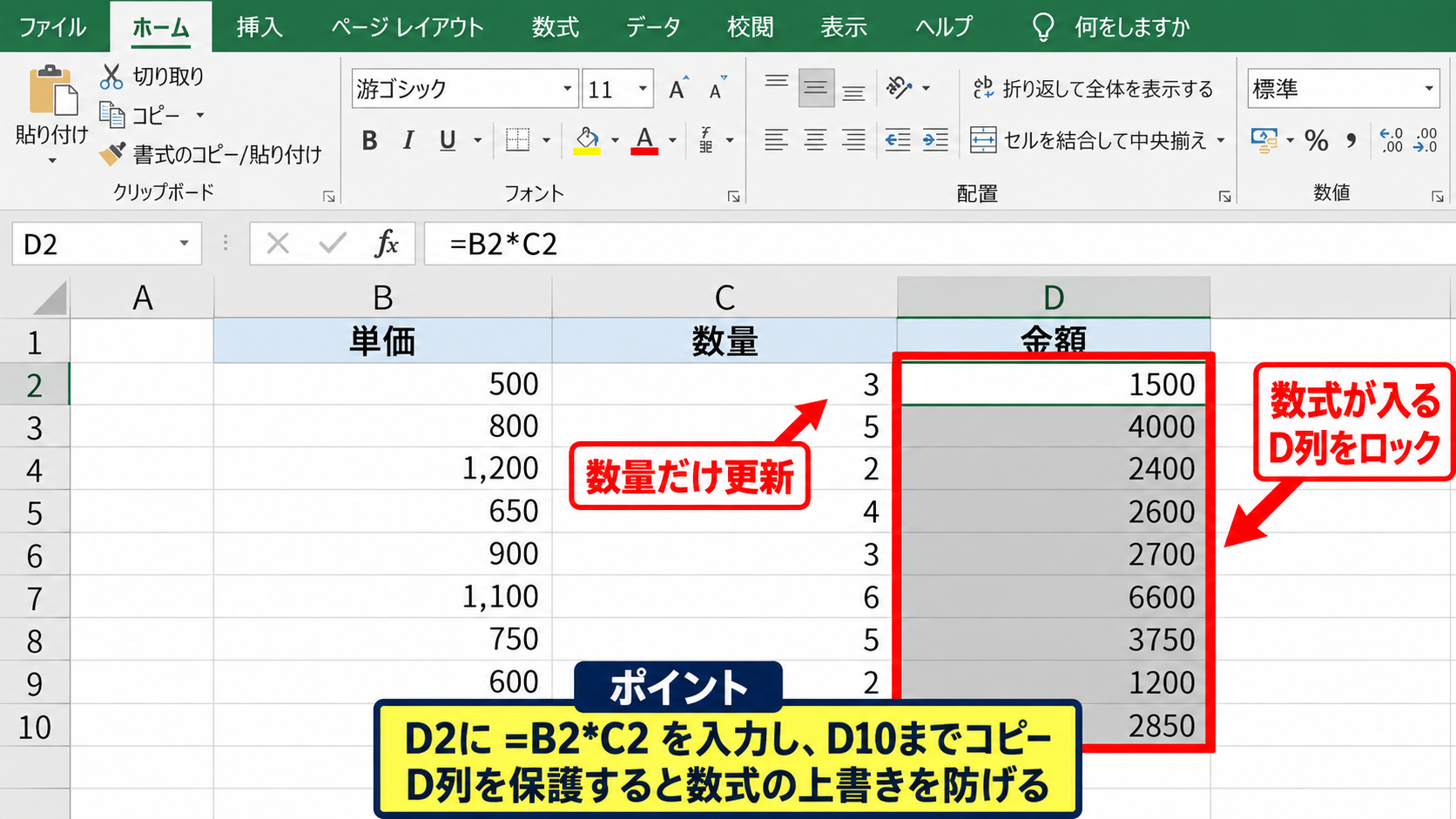
Task: Toggle horizontal center alignment
Action: (x=815, y=140)
